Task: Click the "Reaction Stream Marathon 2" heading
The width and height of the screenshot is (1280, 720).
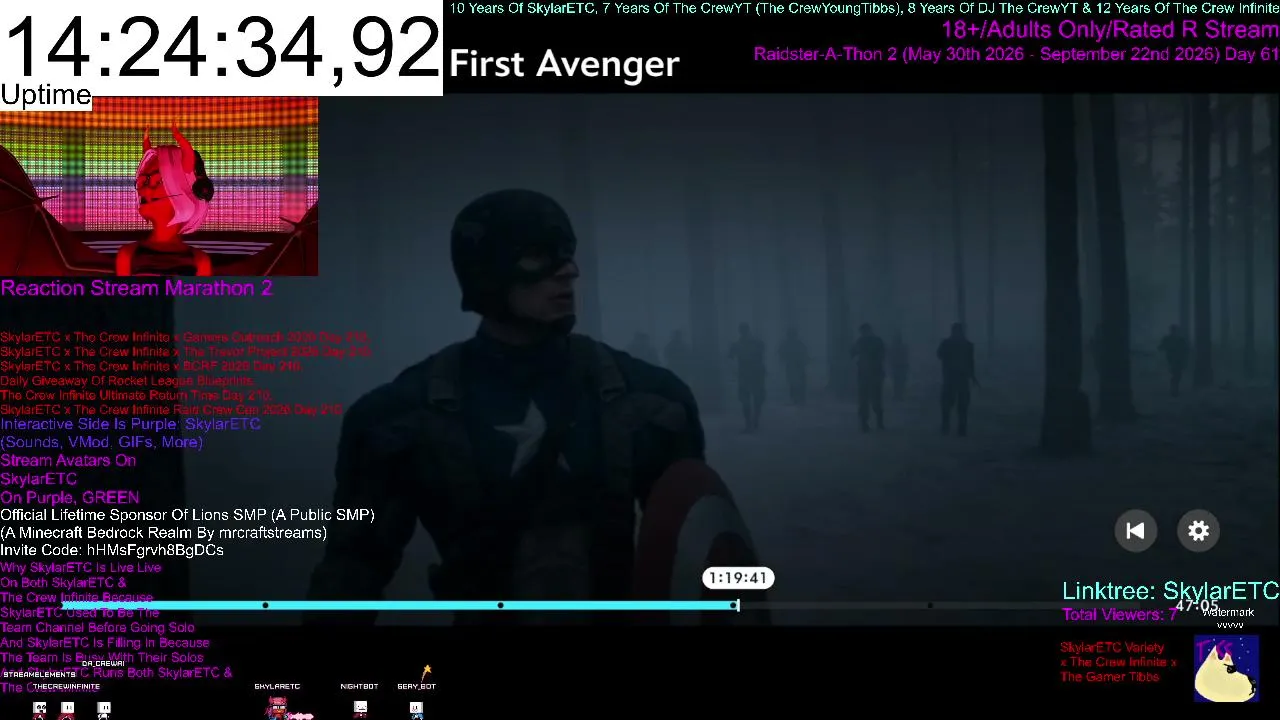Action: point(136,288)
